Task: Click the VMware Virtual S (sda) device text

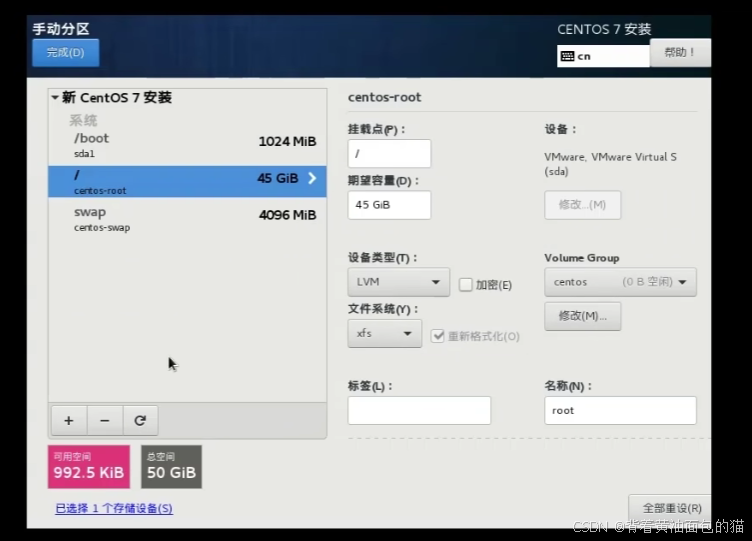Action: pos(610,164)
